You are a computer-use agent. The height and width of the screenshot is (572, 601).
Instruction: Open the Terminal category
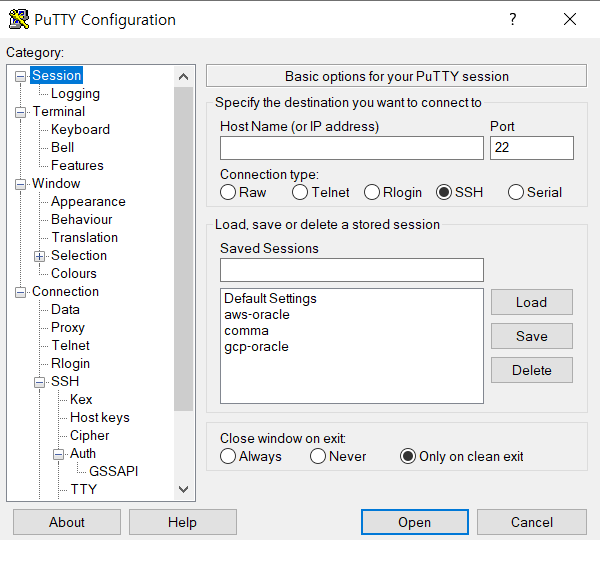point(59,112)
